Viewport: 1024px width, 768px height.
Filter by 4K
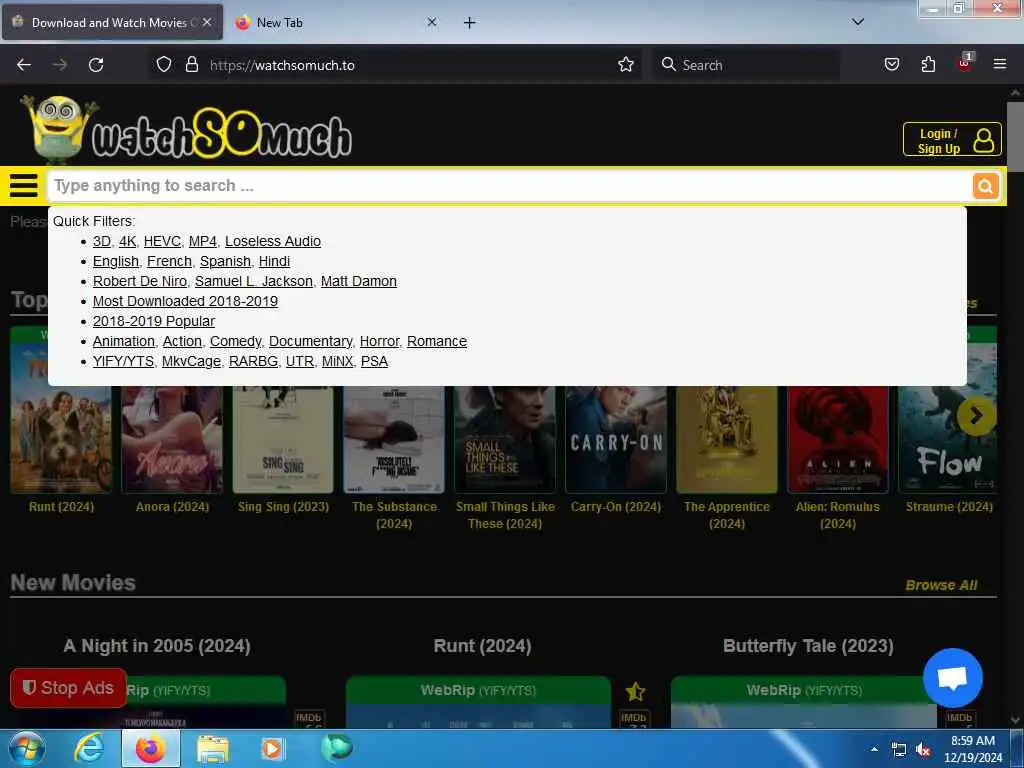point(127,241)
